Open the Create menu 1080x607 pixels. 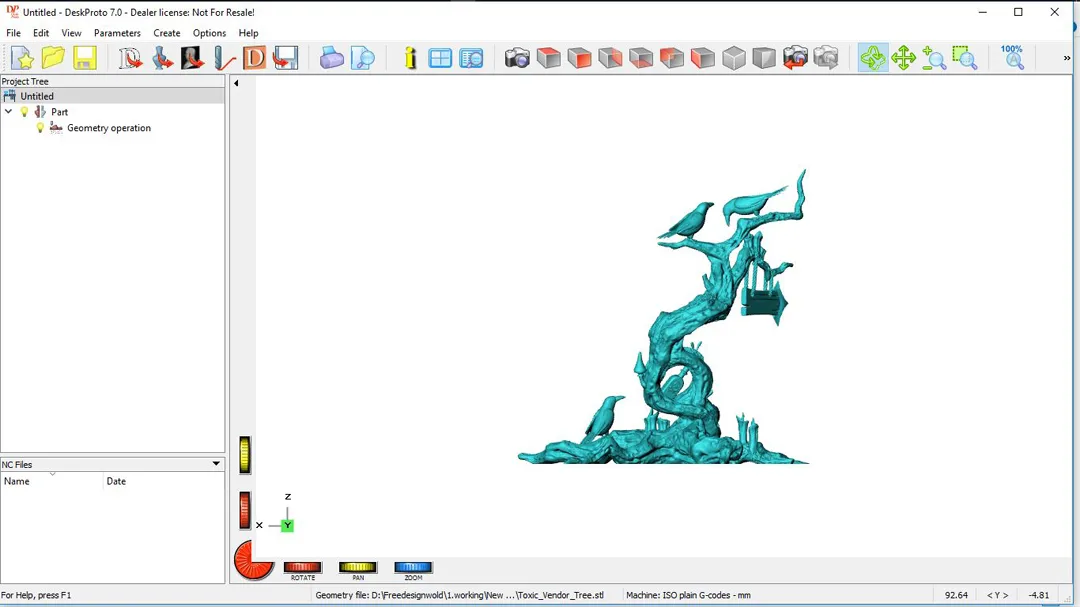coord(167,33)
